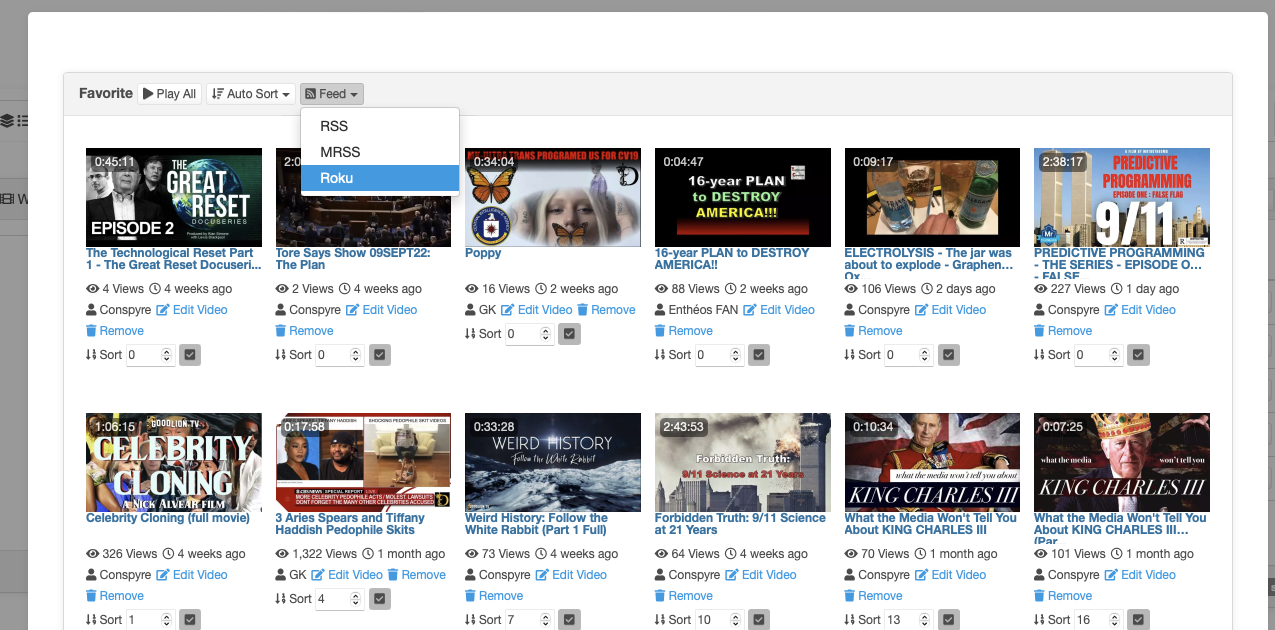Edit Video for Tore Says Show
This screenshot has width=1275, height=630.
381,310
